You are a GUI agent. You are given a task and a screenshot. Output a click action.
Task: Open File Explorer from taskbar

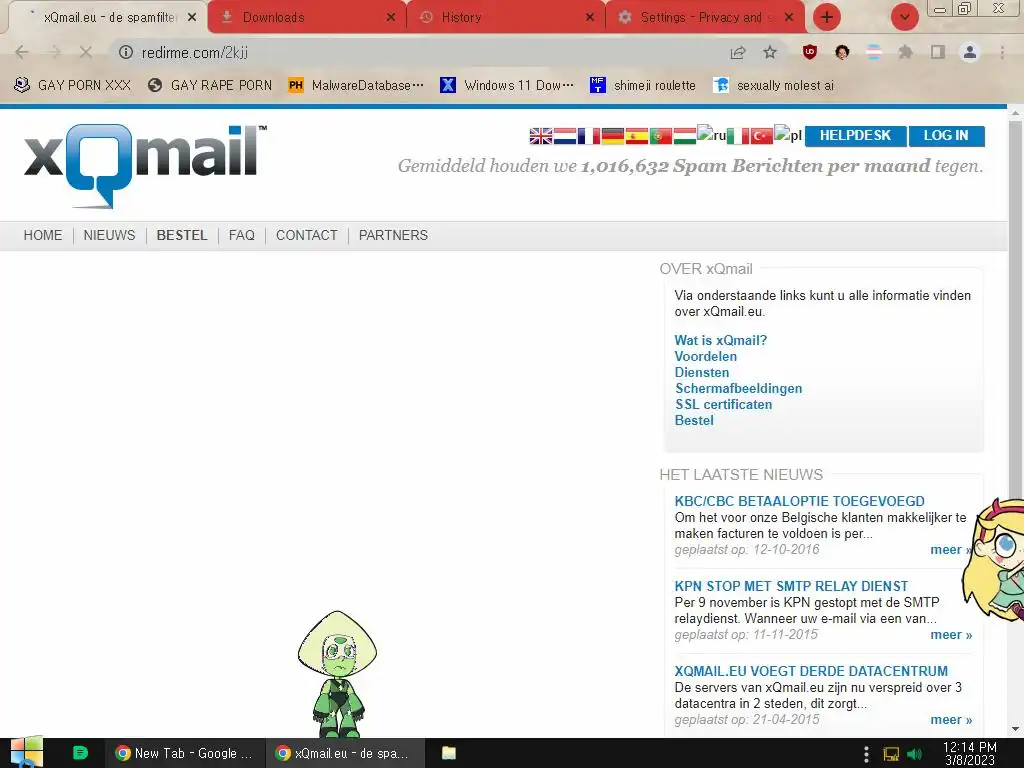pos(449,753)
